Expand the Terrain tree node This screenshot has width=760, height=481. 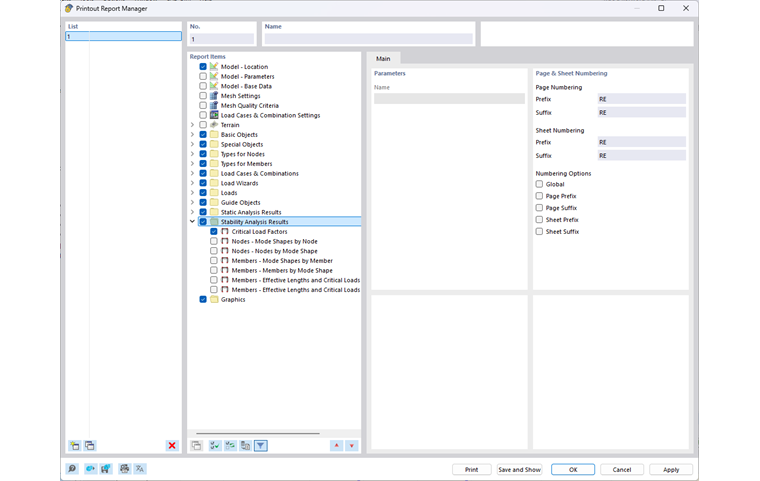click(192, 125)
